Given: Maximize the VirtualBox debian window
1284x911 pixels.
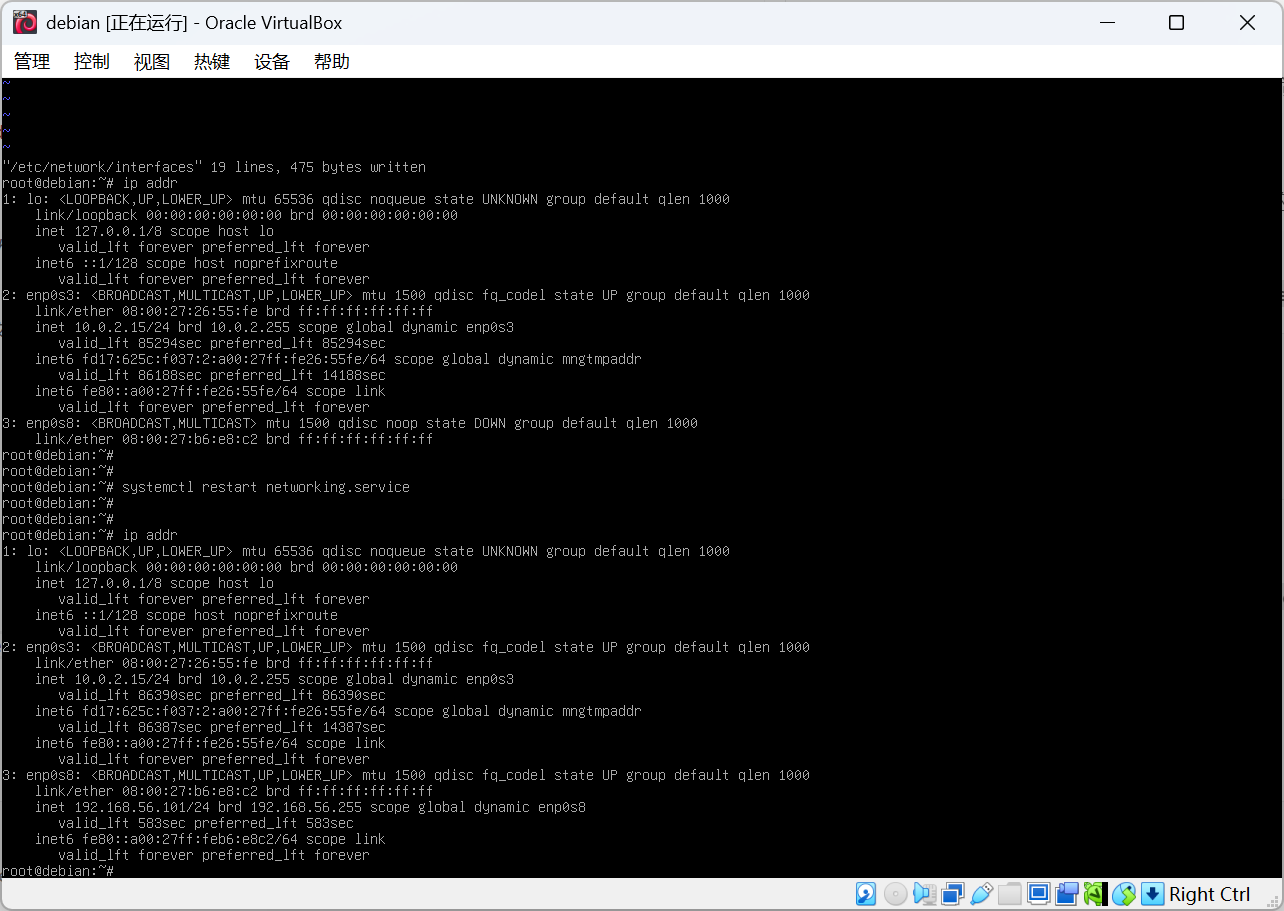Looking at the screenshot, I should (1177, 23).
